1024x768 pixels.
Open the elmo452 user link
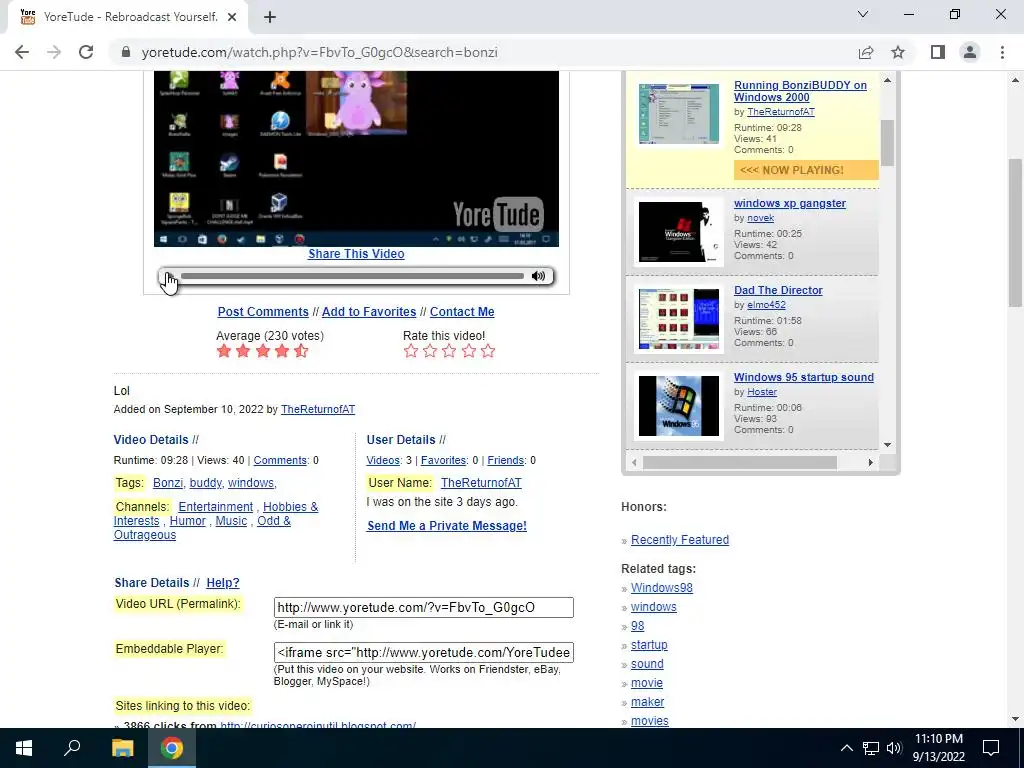[766, 305]
